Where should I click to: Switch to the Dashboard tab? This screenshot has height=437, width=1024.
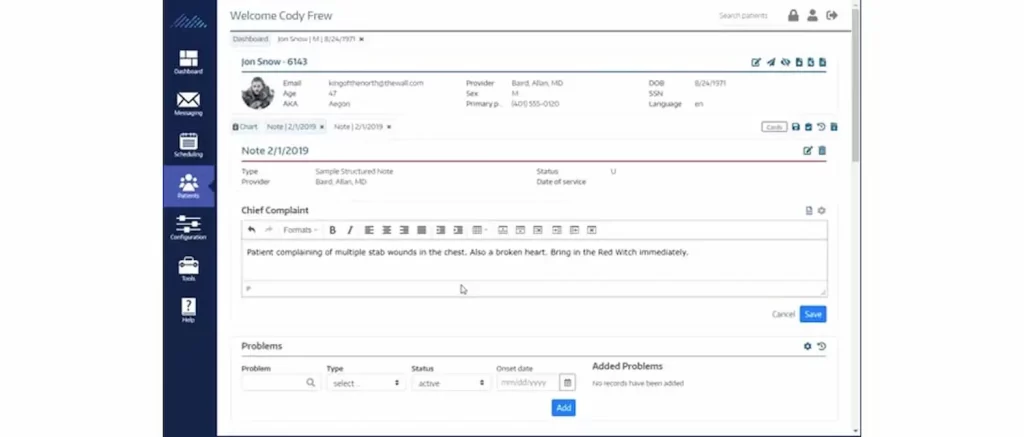click(251, 39)
